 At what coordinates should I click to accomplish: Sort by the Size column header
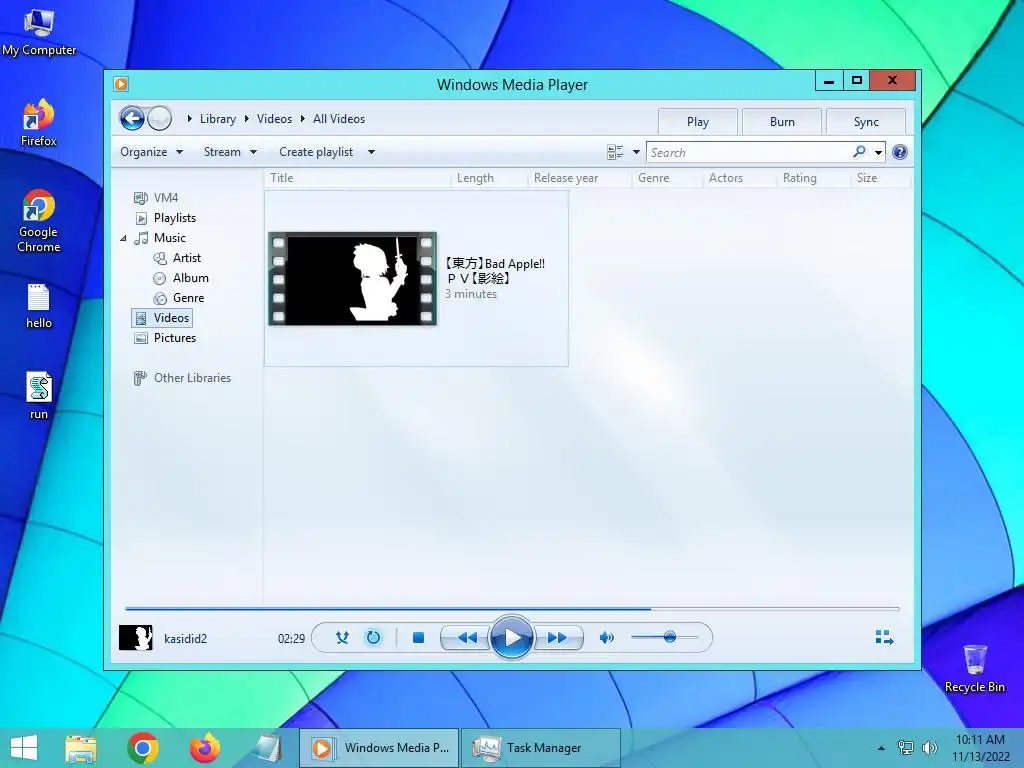tap(880, 178)
